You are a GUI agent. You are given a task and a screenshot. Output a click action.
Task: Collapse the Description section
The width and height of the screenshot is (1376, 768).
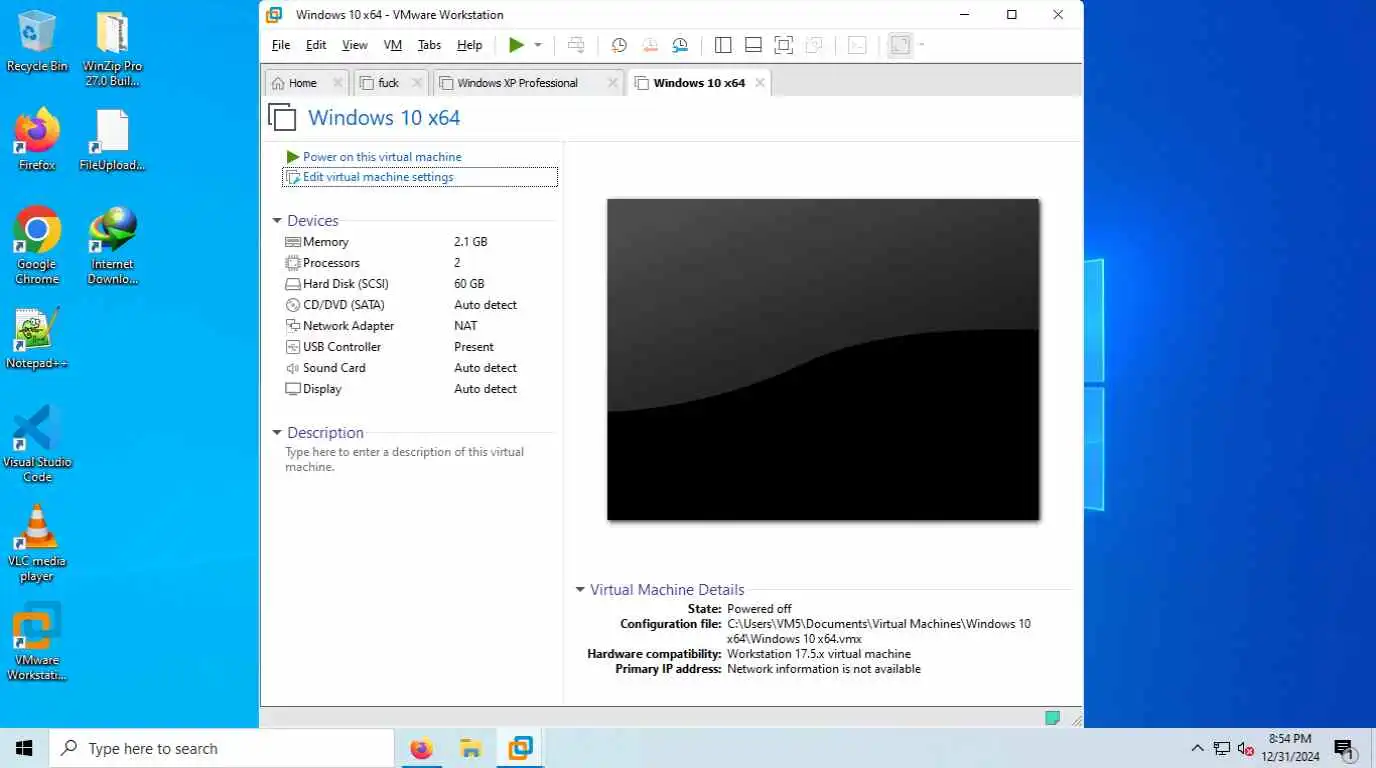pos(277,433)
